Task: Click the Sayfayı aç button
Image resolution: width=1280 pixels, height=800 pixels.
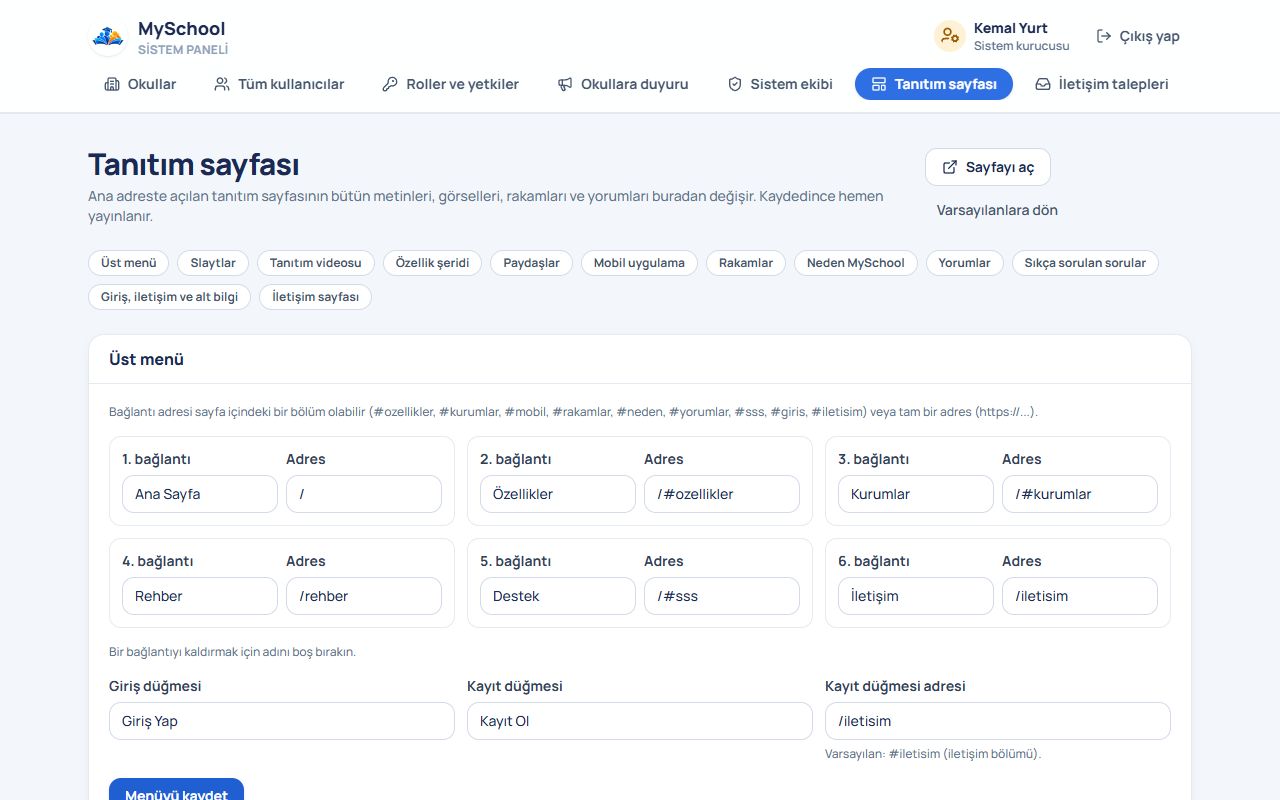Action: (x=988, y=167)
